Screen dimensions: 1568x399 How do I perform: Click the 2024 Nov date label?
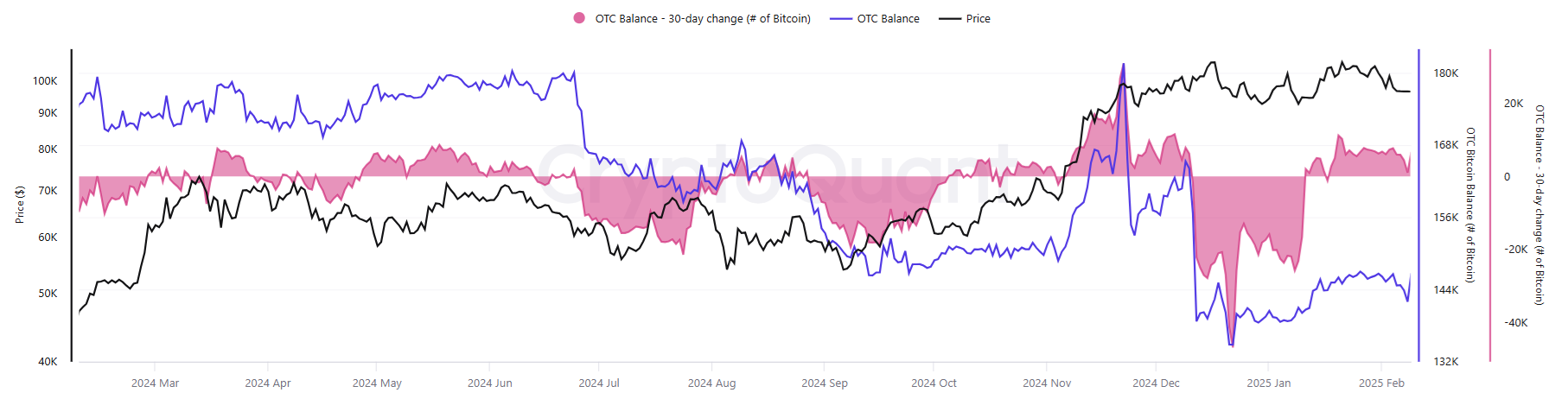[1047, 383]
